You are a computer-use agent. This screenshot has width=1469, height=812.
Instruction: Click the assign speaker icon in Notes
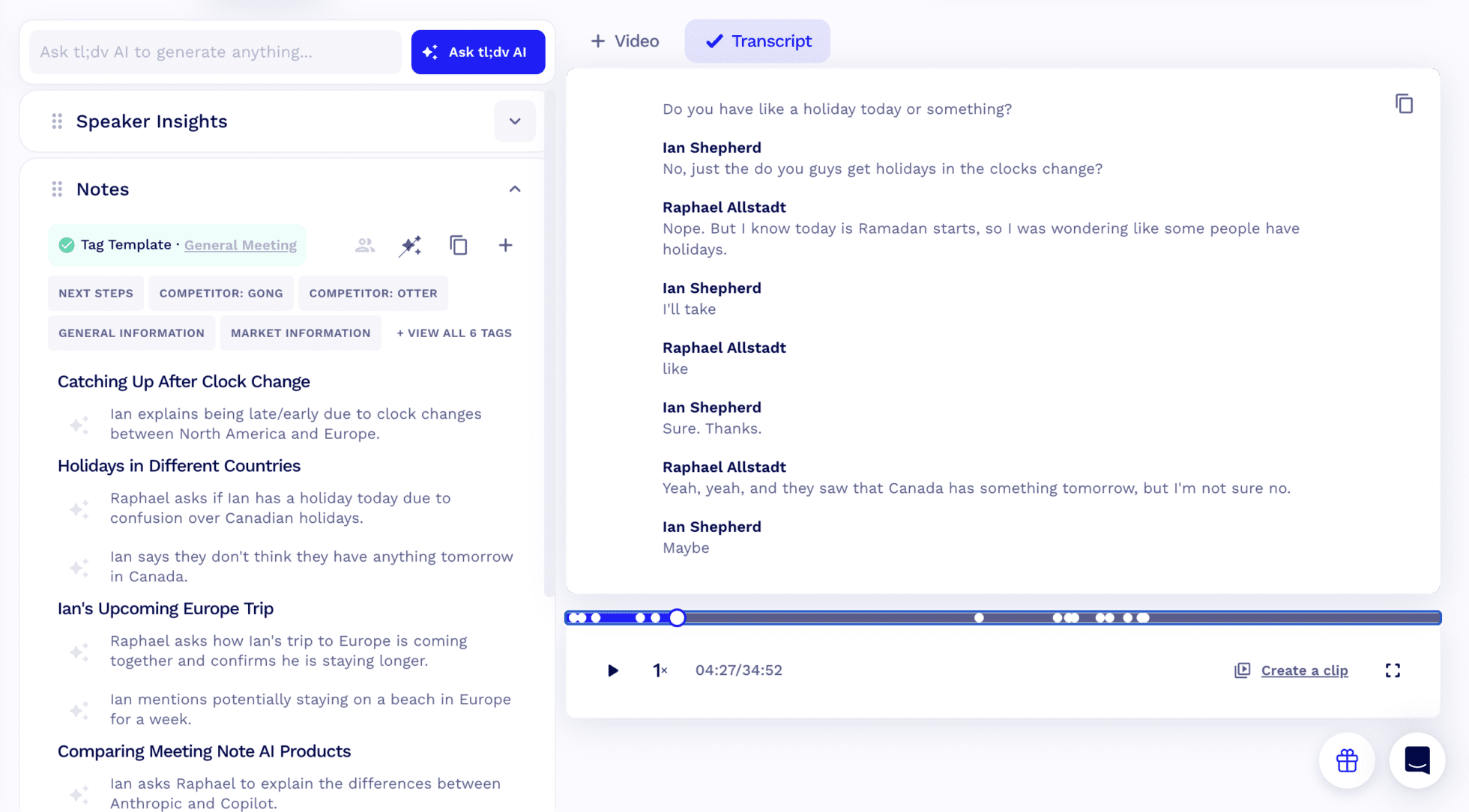pyautogui.click(x=363, y=244)
